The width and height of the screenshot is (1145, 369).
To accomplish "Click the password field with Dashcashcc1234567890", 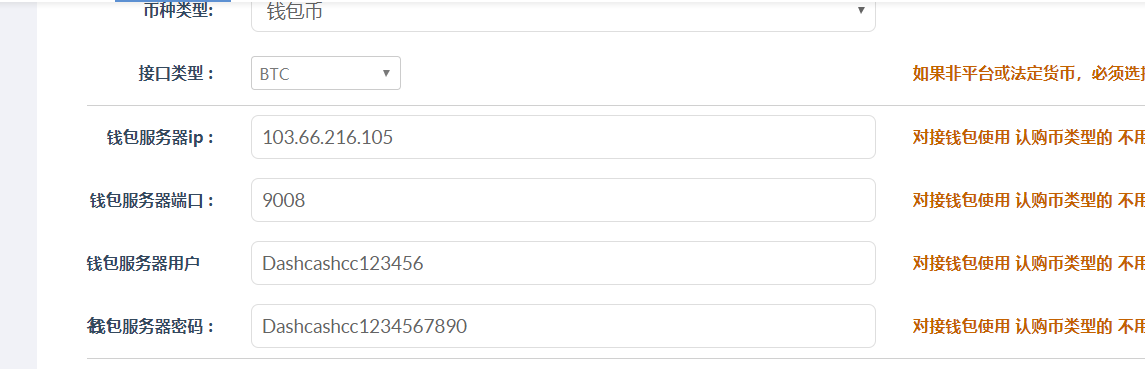I will click(x=563, y=326).
